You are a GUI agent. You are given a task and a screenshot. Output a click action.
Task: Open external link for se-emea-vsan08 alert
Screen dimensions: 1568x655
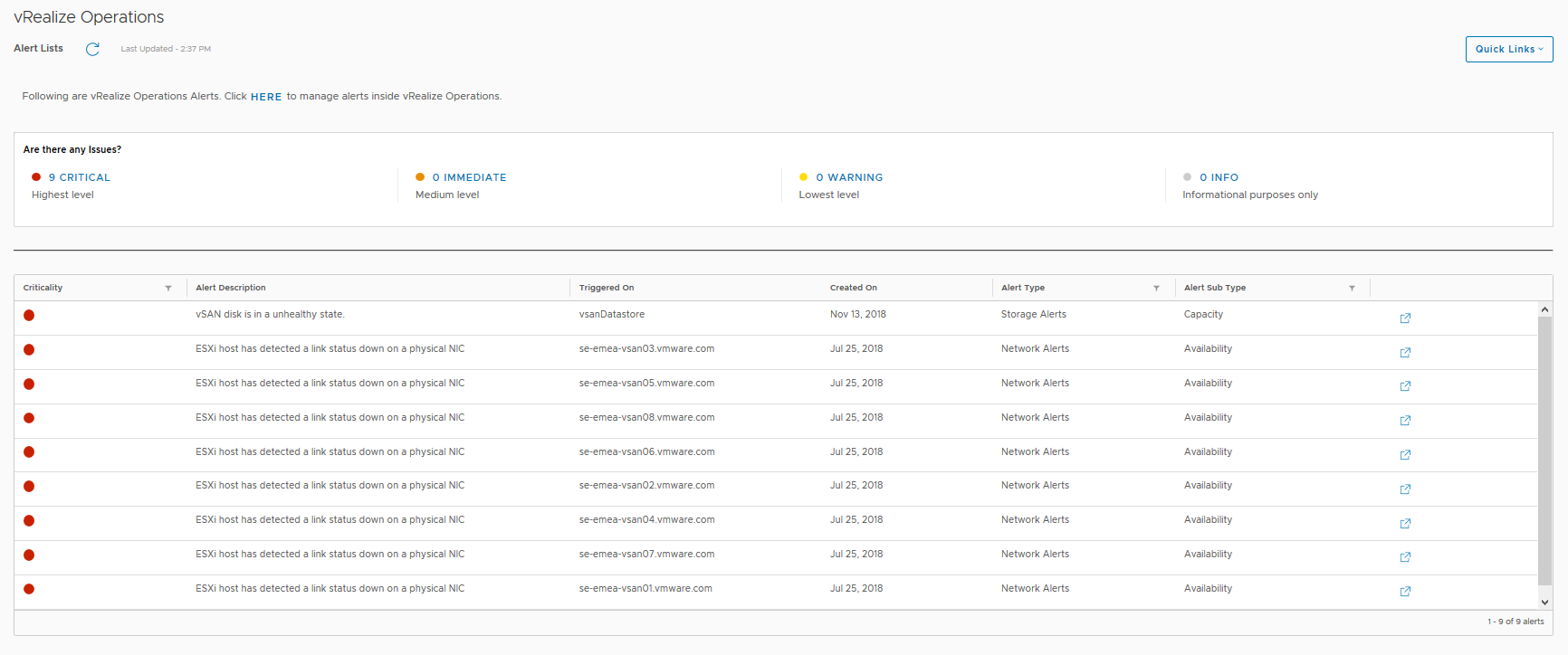click(x=1405, y=420)
